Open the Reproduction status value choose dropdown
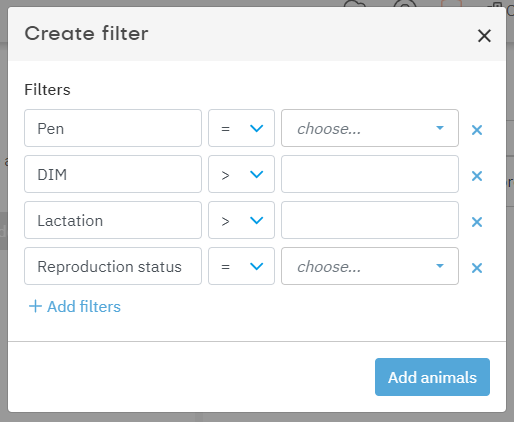514x422 pixels. pyautogui.click(x=370, y=266)
